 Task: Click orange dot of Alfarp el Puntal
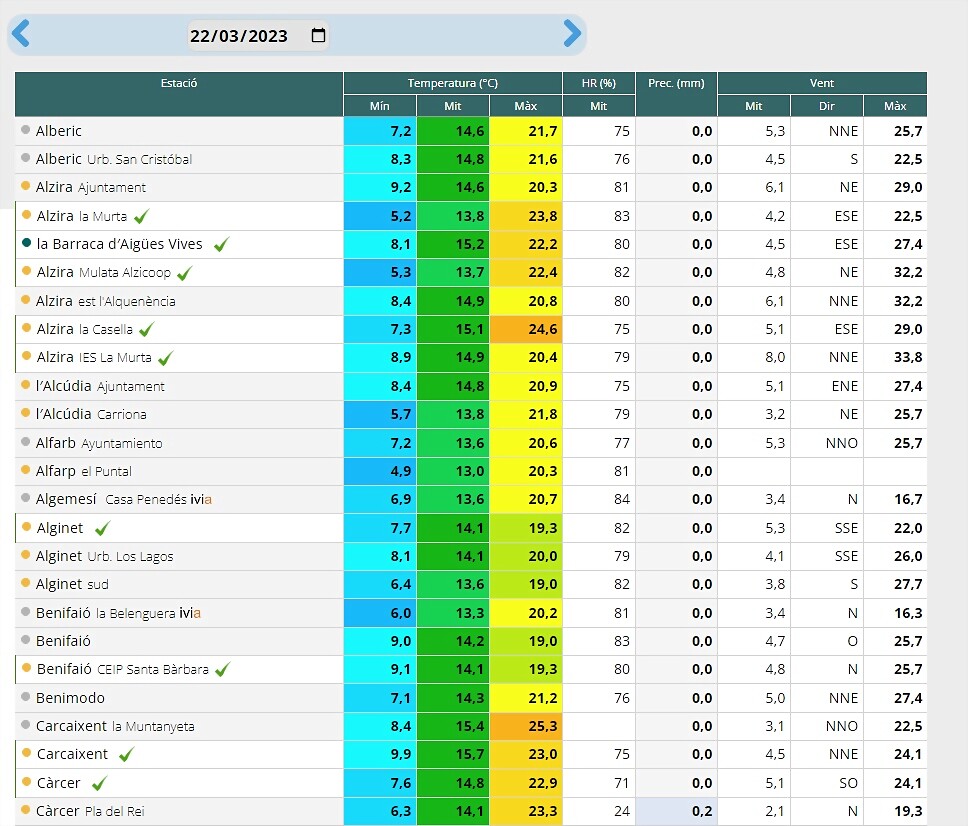25,469
